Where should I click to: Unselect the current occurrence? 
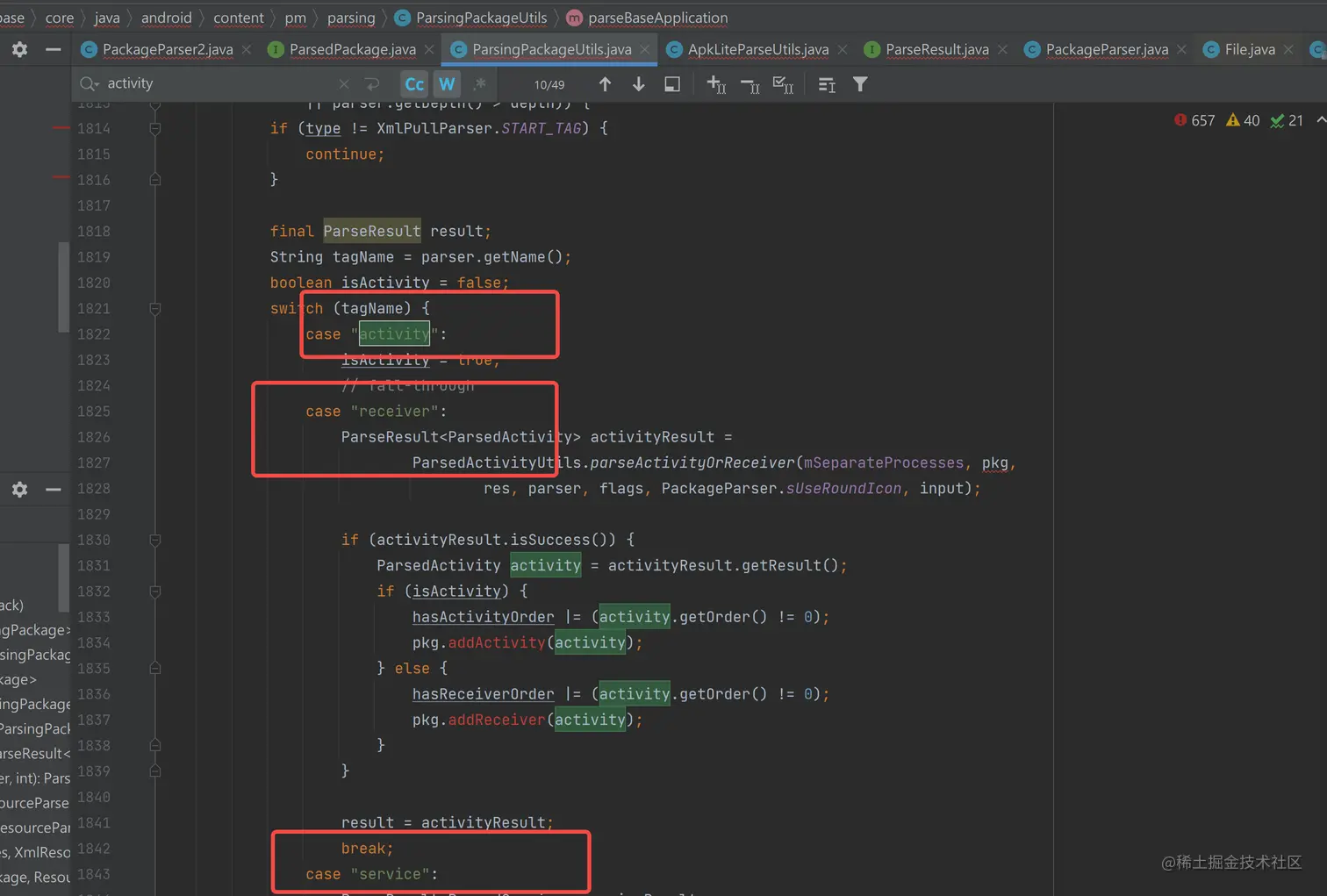click(x=750, y=84)
